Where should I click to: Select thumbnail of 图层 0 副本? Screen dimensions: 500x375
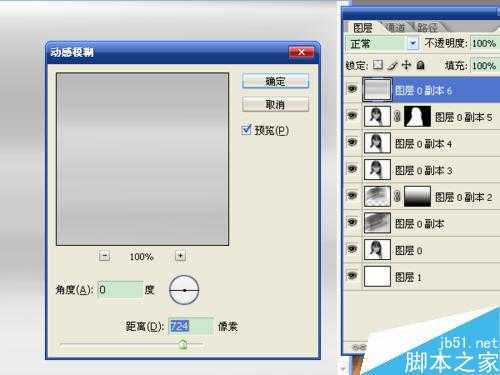point(377,223)
